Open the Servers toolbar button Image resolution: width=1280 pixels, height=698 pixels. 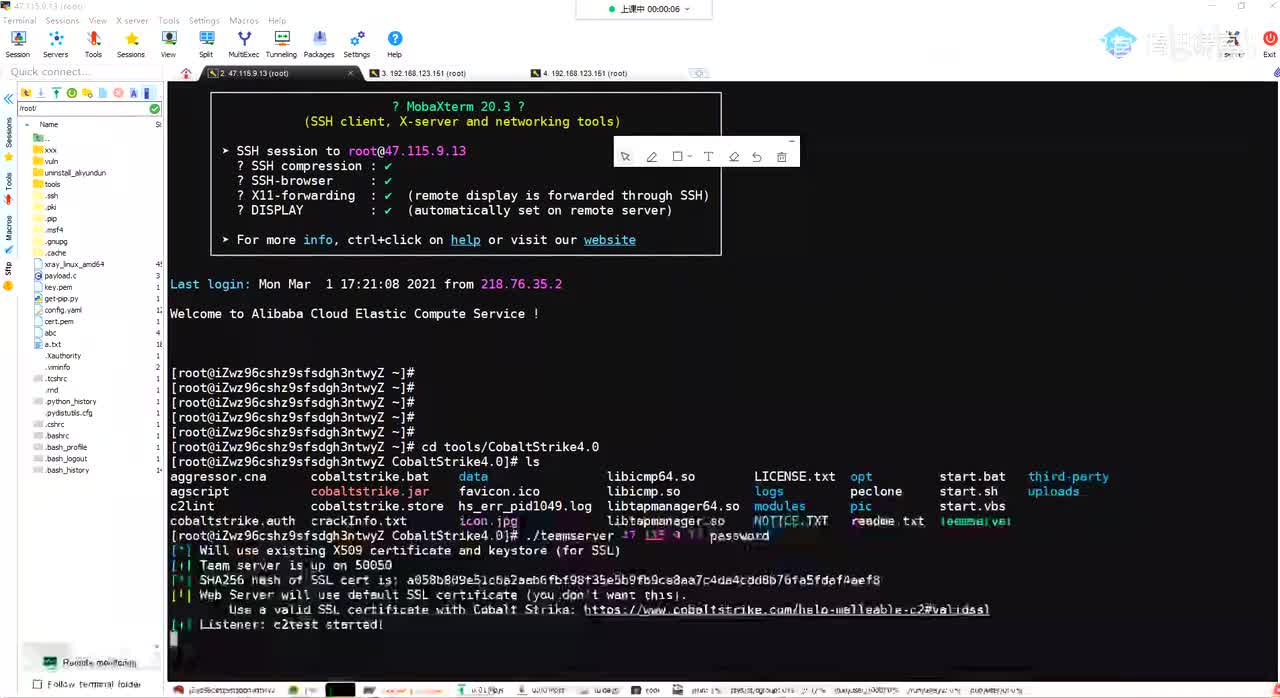click(x=56, y=44)
